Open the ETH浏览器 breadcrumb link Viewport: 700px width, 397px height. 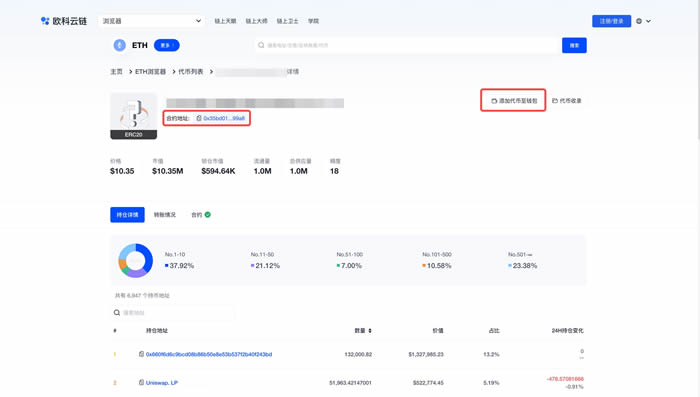(150, 71)
